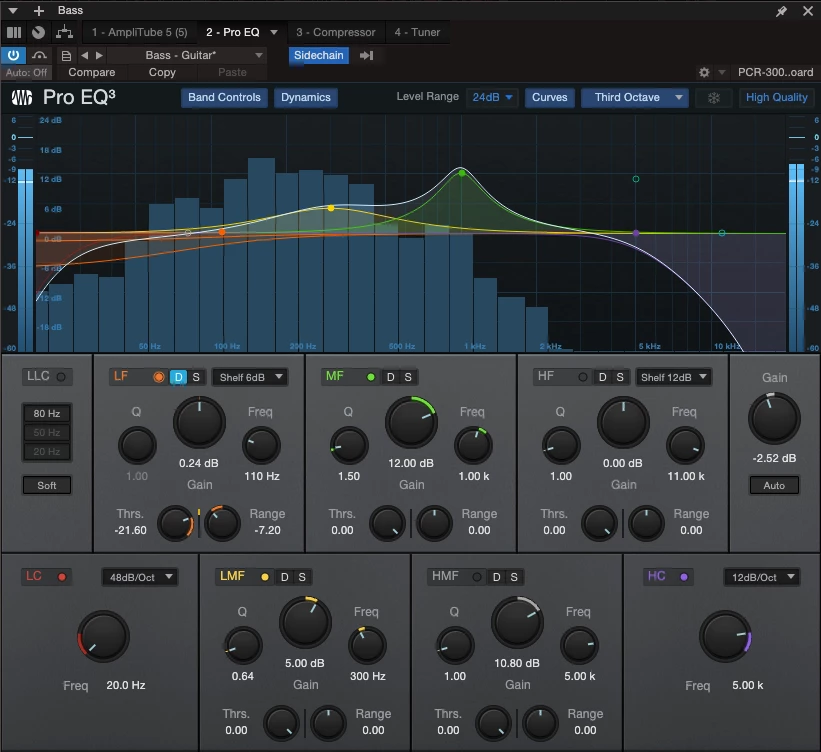Click the plus icon beside Bass
The image size is (821, 752).
point(39,10)
